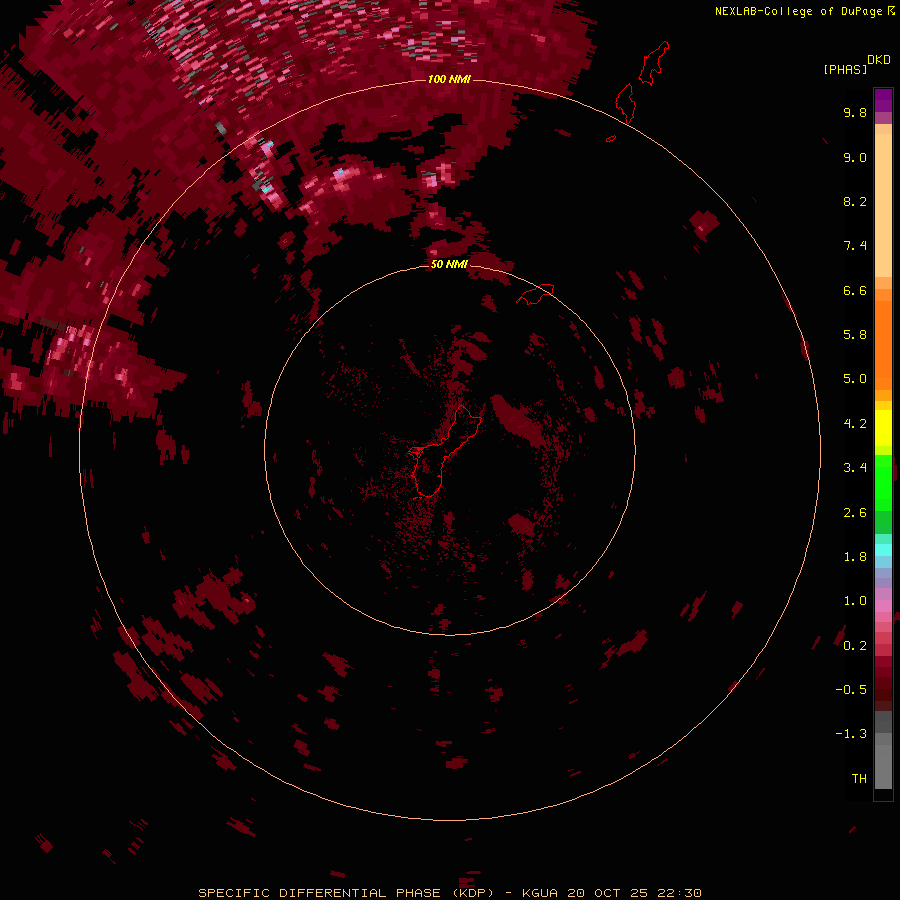The image size is (900, 900).
Task: Click the TH threshold label
Action: coord(859,779)
